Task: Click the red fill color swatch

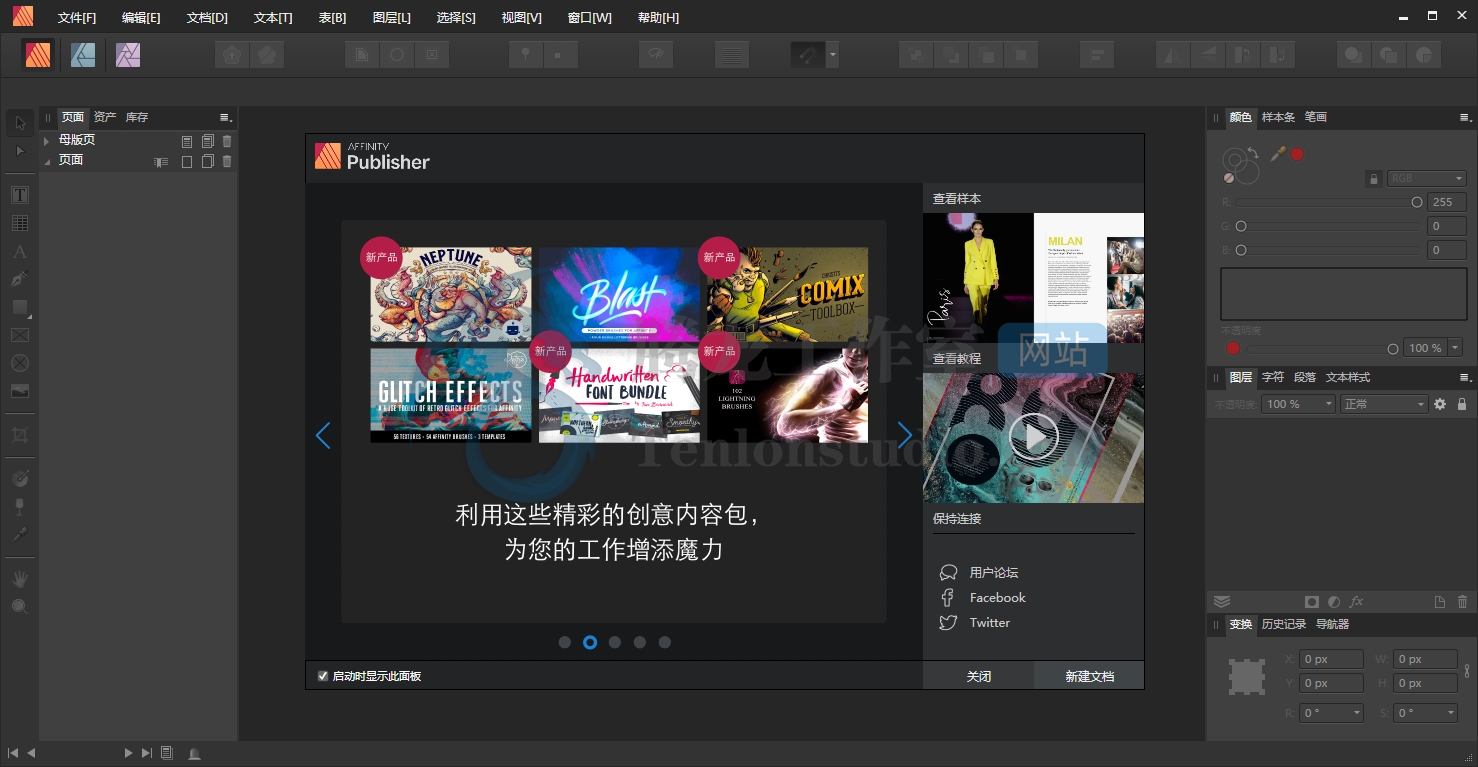Action: click(x=1297, y=154)
